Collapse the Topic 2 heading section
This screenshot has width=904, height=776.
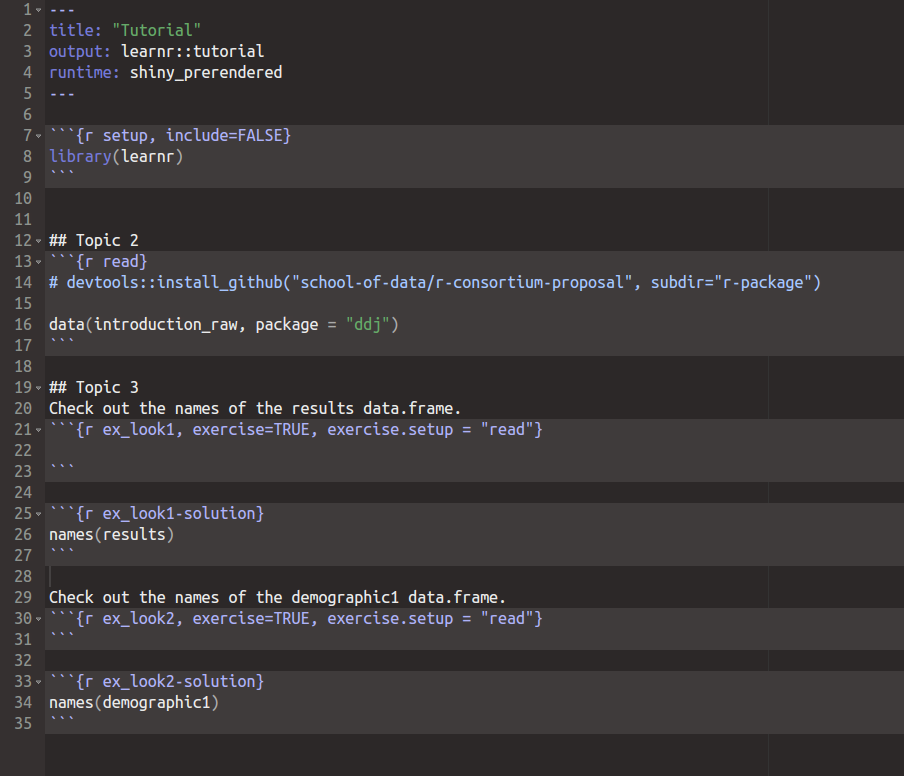point(37,240)
